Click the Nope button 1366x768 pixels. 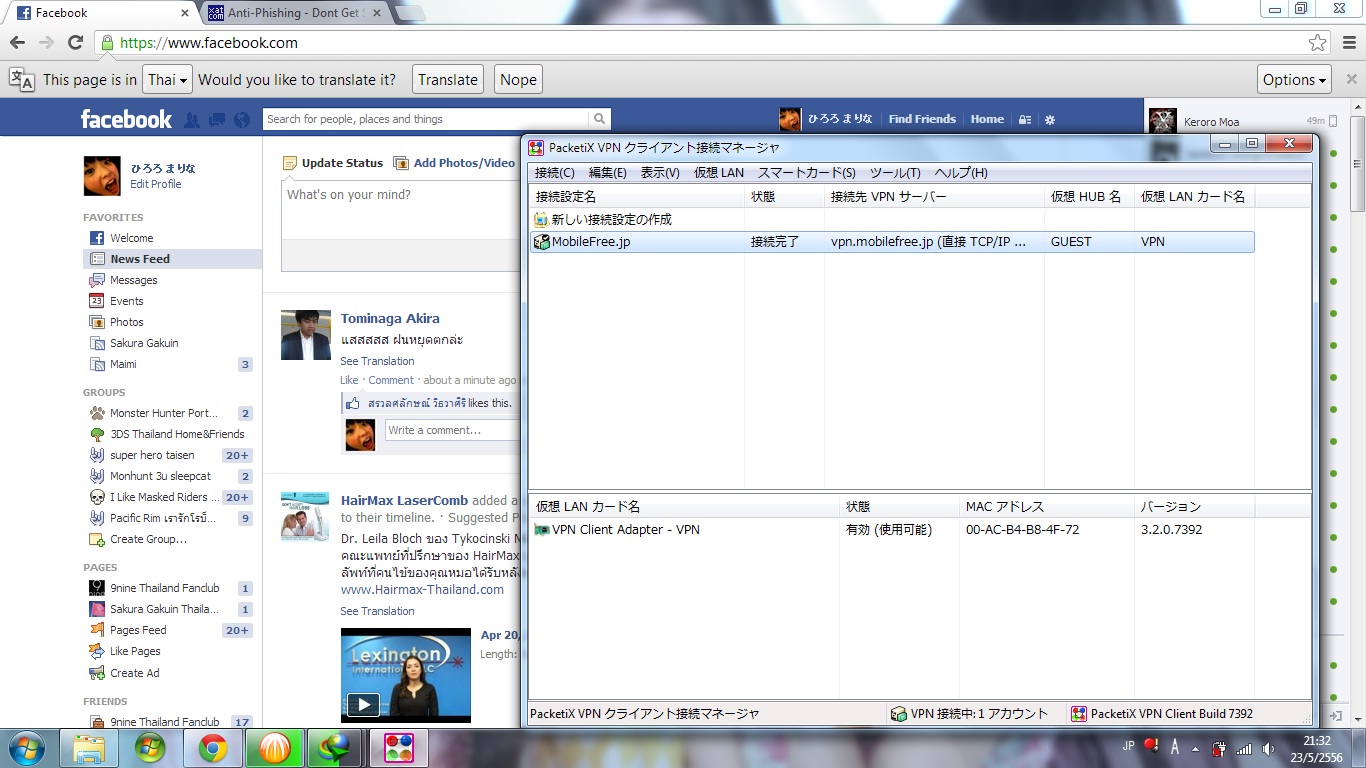pos(518,80)
